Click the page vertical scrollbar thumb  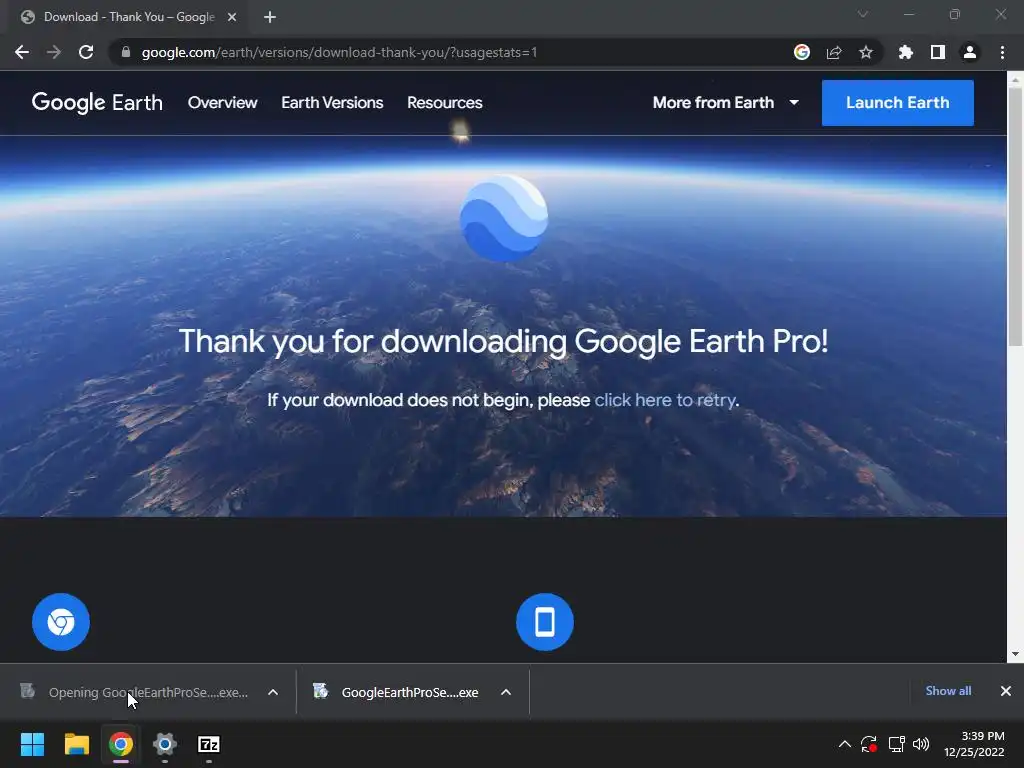pyautogui.click(x=1015, y=216)
